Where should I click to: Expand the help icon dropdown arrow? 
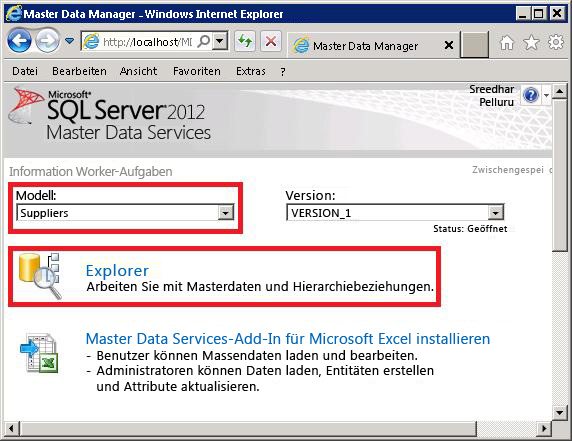(x=546, y=95)
